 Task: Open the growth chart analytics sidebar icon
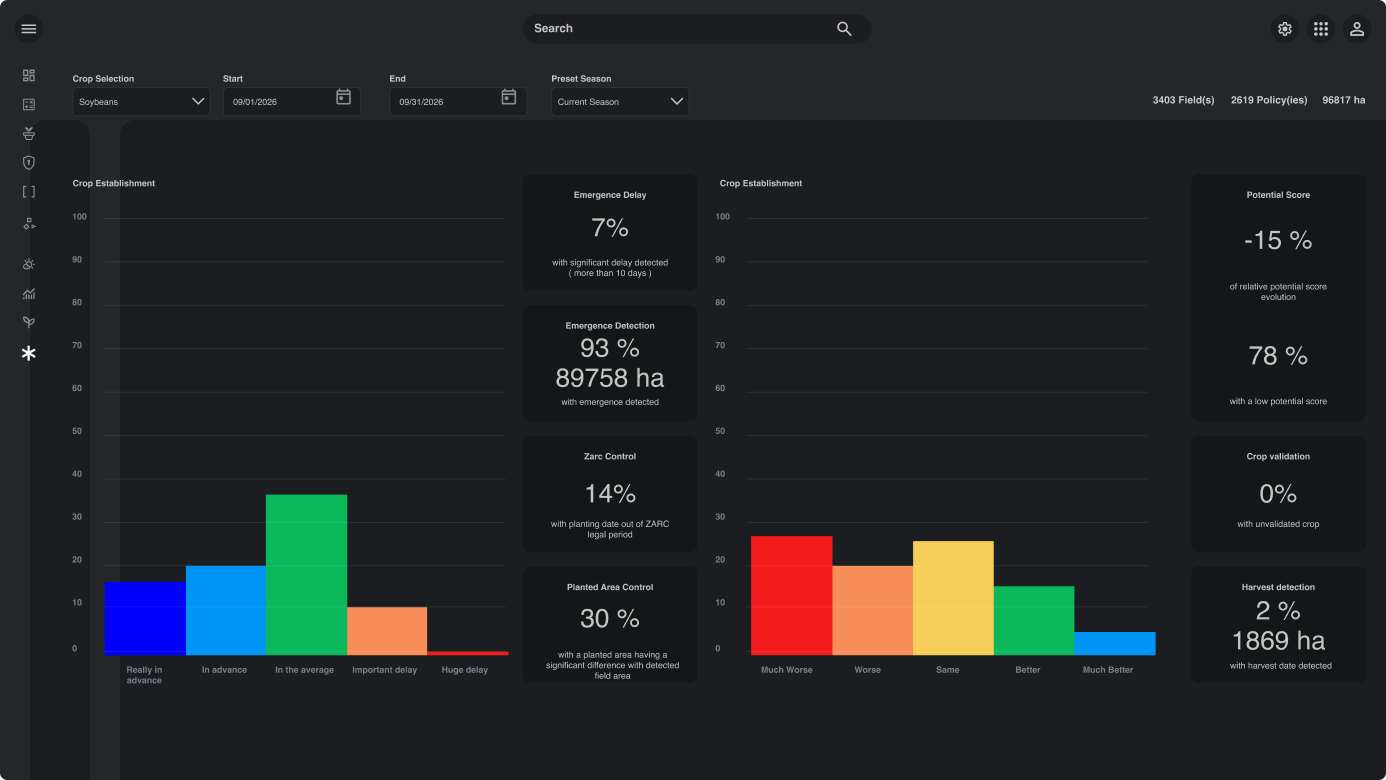(x=29, y=294)
